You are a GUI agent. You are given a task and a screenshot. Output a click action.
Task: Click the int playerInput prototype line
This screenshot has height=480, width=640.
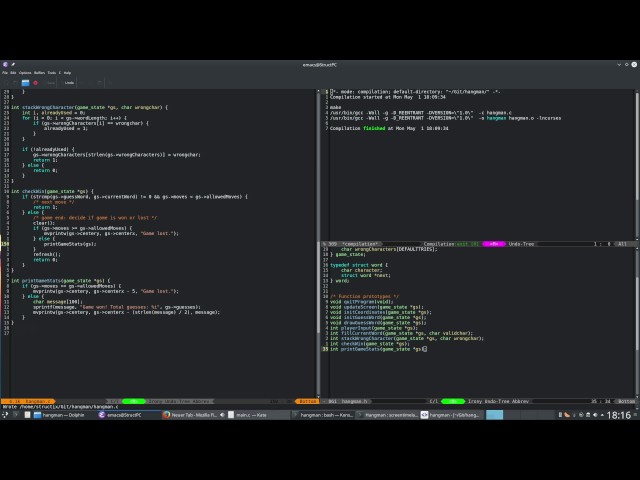373,328
